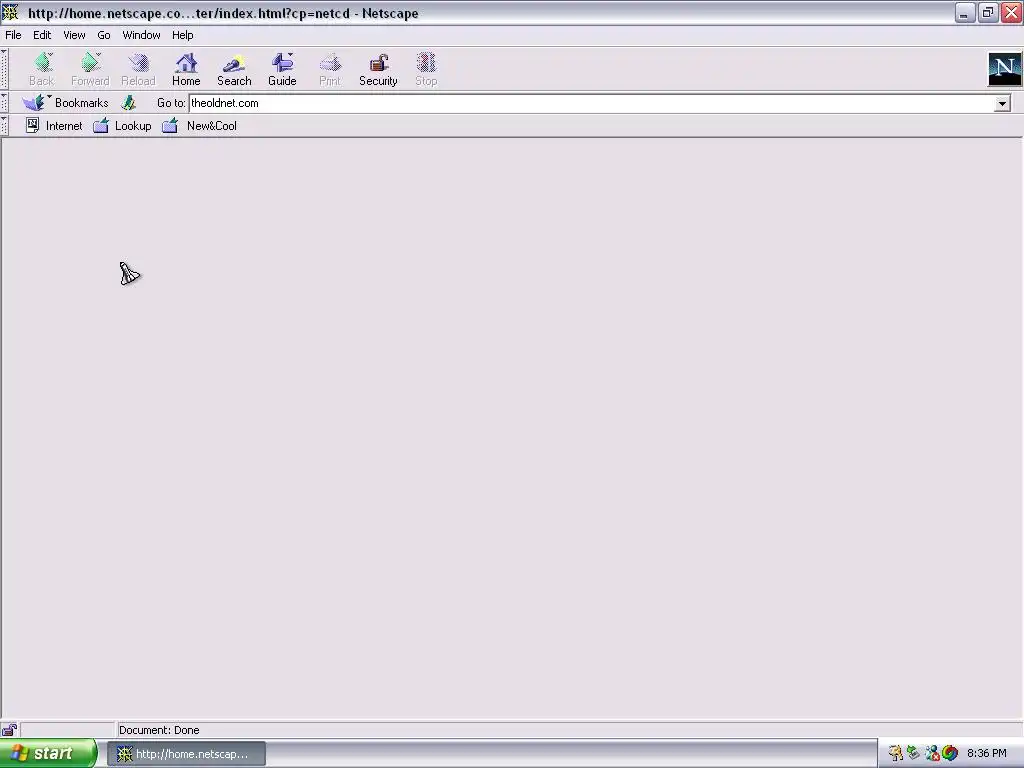Open the Internet personal toolbar link
1024x768 pixels.
[54, 125]
